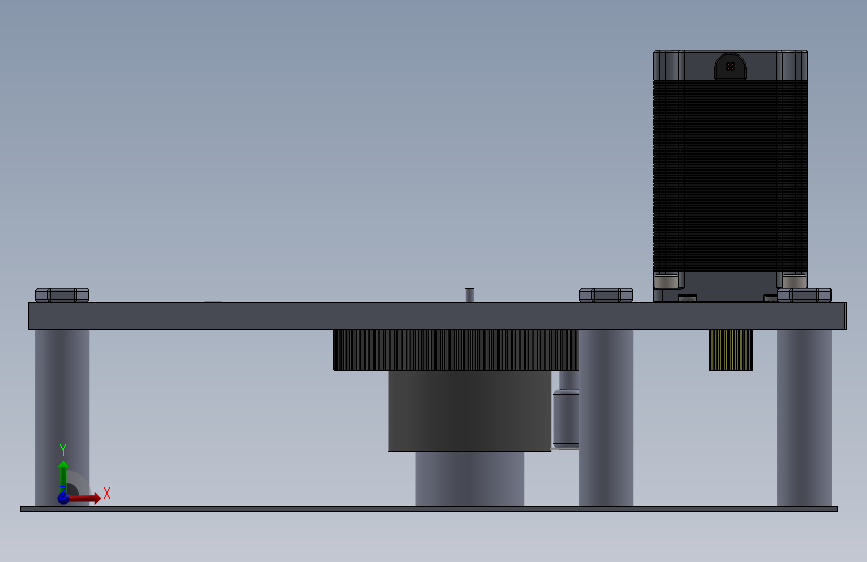867x562 pixels.
Task: Select the thin bottom base plate
Action: [x=429, y=509]
